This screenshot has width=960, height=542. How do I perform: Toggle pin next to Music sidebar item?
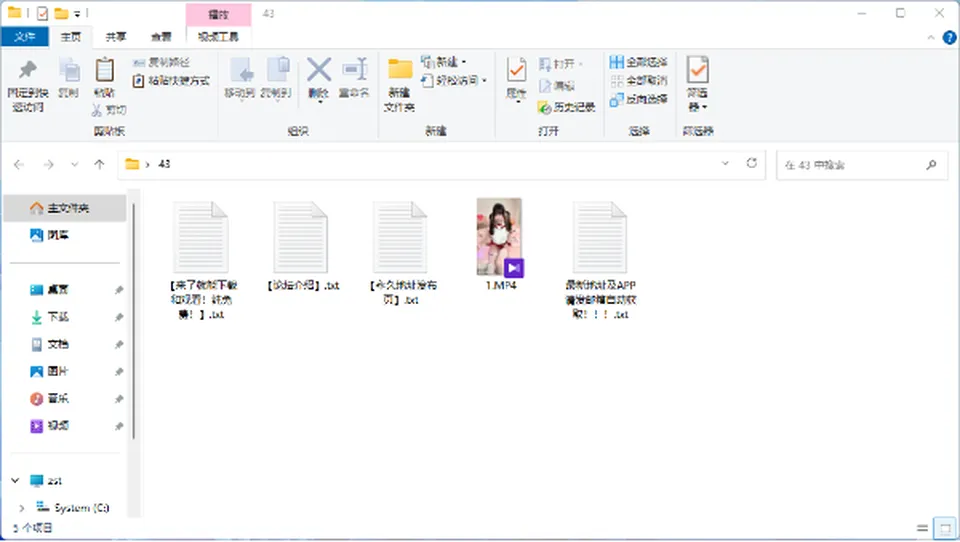[119, 399]
